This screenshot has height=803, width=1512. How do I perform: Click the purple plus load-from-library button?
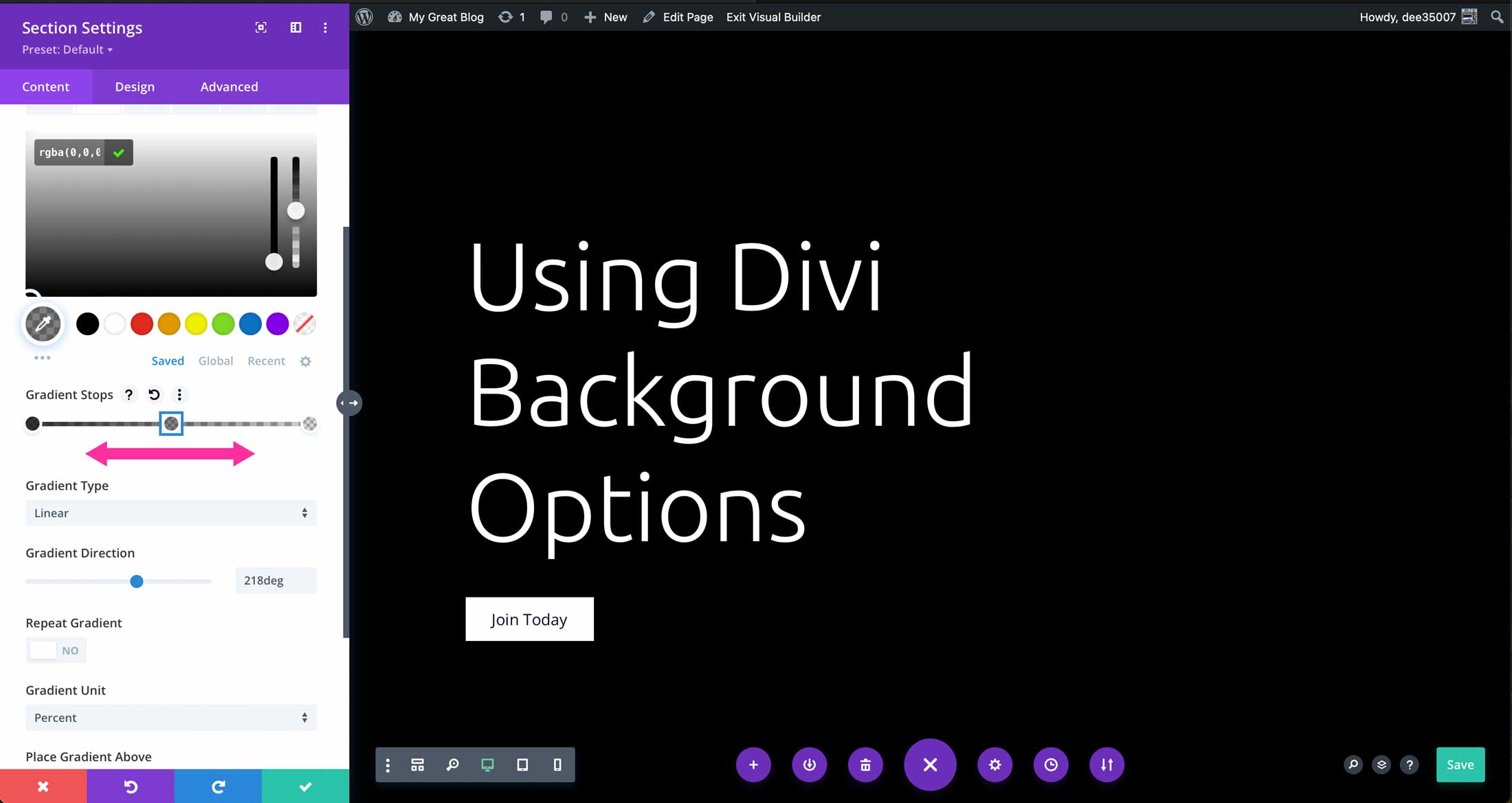pos(753,765)
